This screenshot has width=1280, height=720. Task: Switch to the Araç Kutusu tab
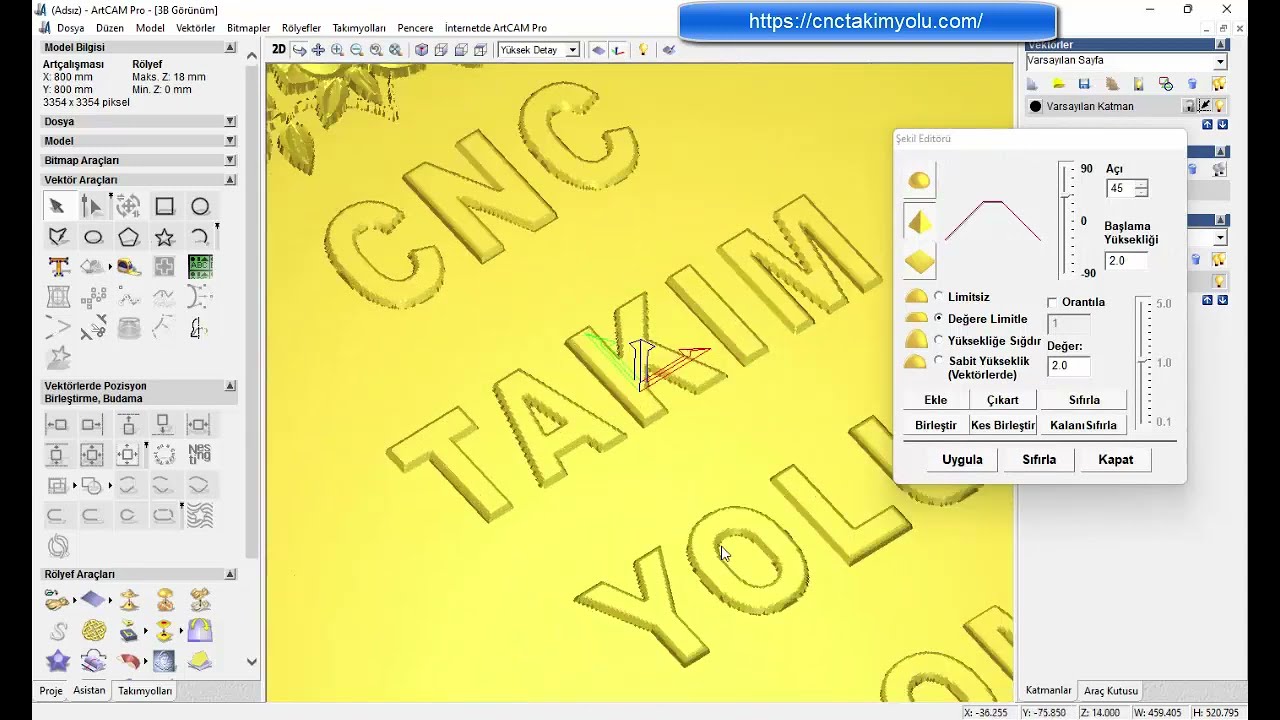pyautogui.click(x=1111, y=690)
